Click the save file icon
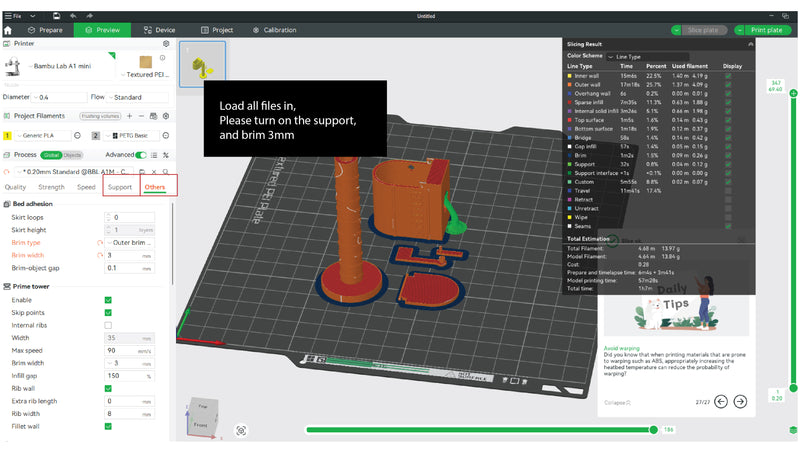 point(56,16)
